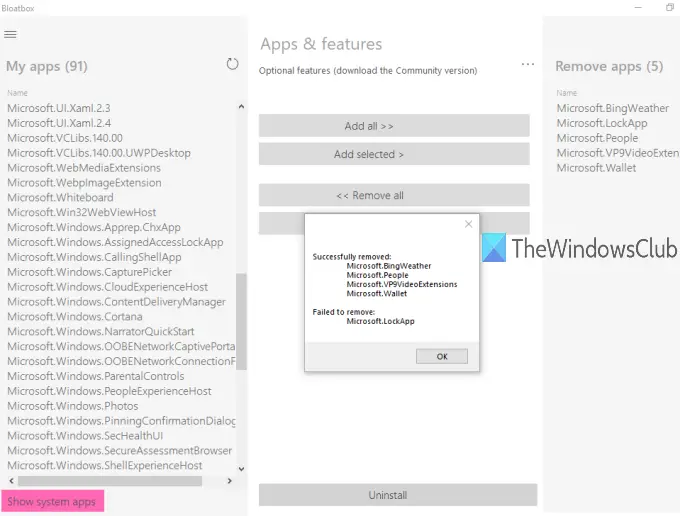Click the horizontal scrollbar thumb
This screenshot has width=680, height=516.
coord(110,481)
